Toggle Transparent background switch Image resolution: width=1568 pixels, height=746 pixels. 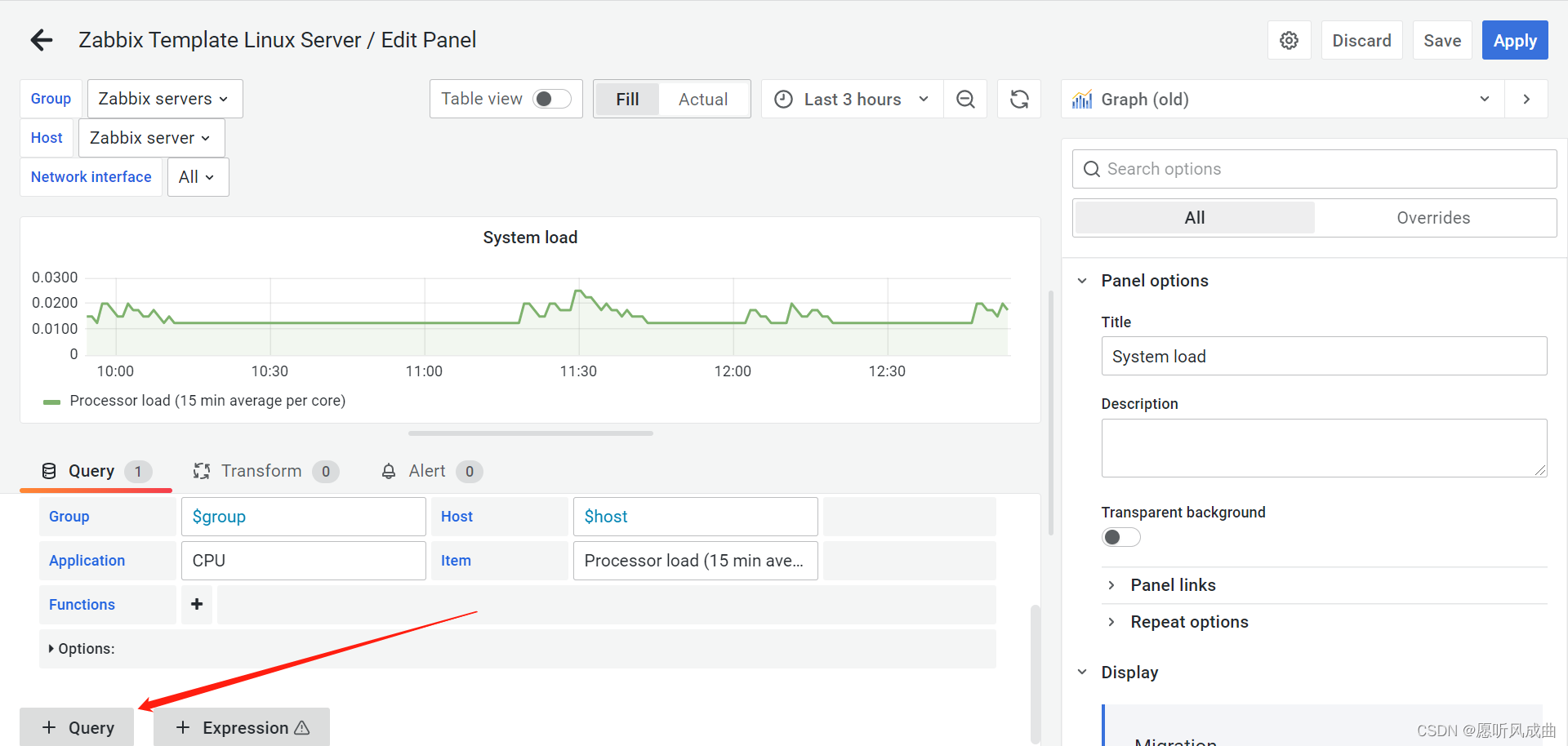point(1120,537)
